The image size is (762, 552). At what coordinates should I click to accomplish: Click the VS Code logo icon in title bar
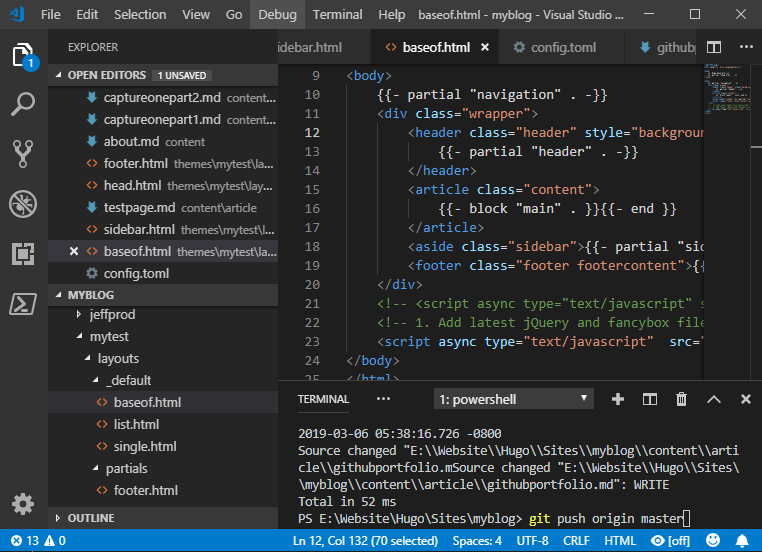pos(16,14)
